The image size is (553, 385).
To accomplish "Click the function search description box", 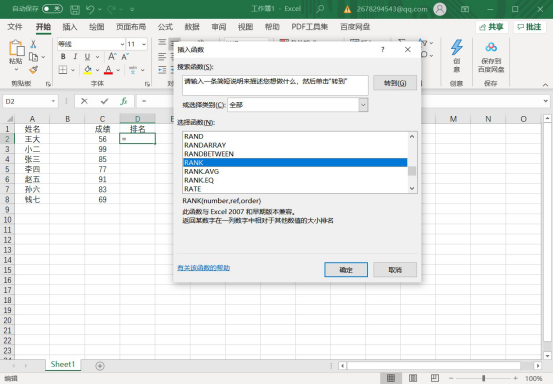I will 275,85.
